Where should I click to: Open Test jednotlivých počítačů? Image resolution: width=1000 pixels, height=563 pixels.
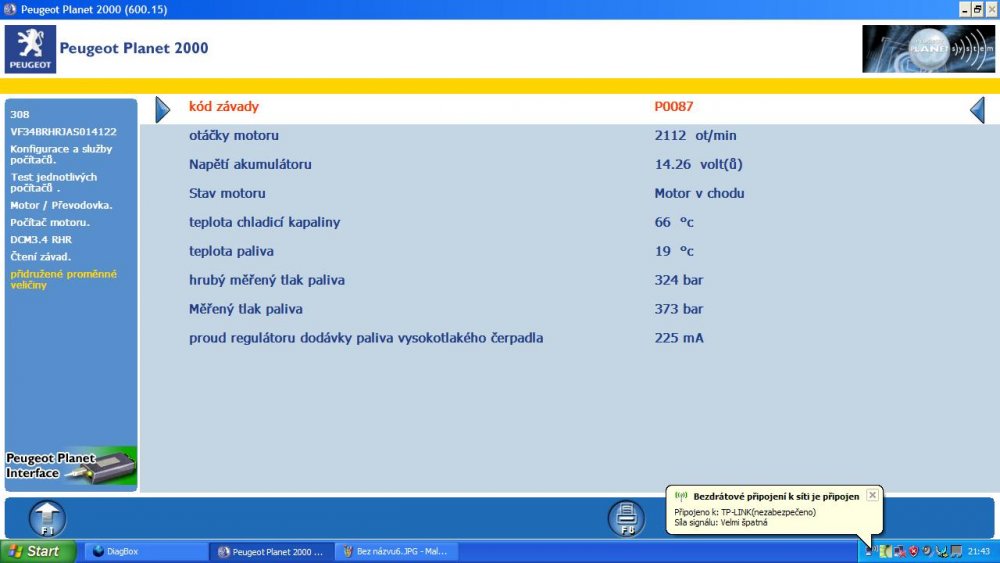click(54, 182)
